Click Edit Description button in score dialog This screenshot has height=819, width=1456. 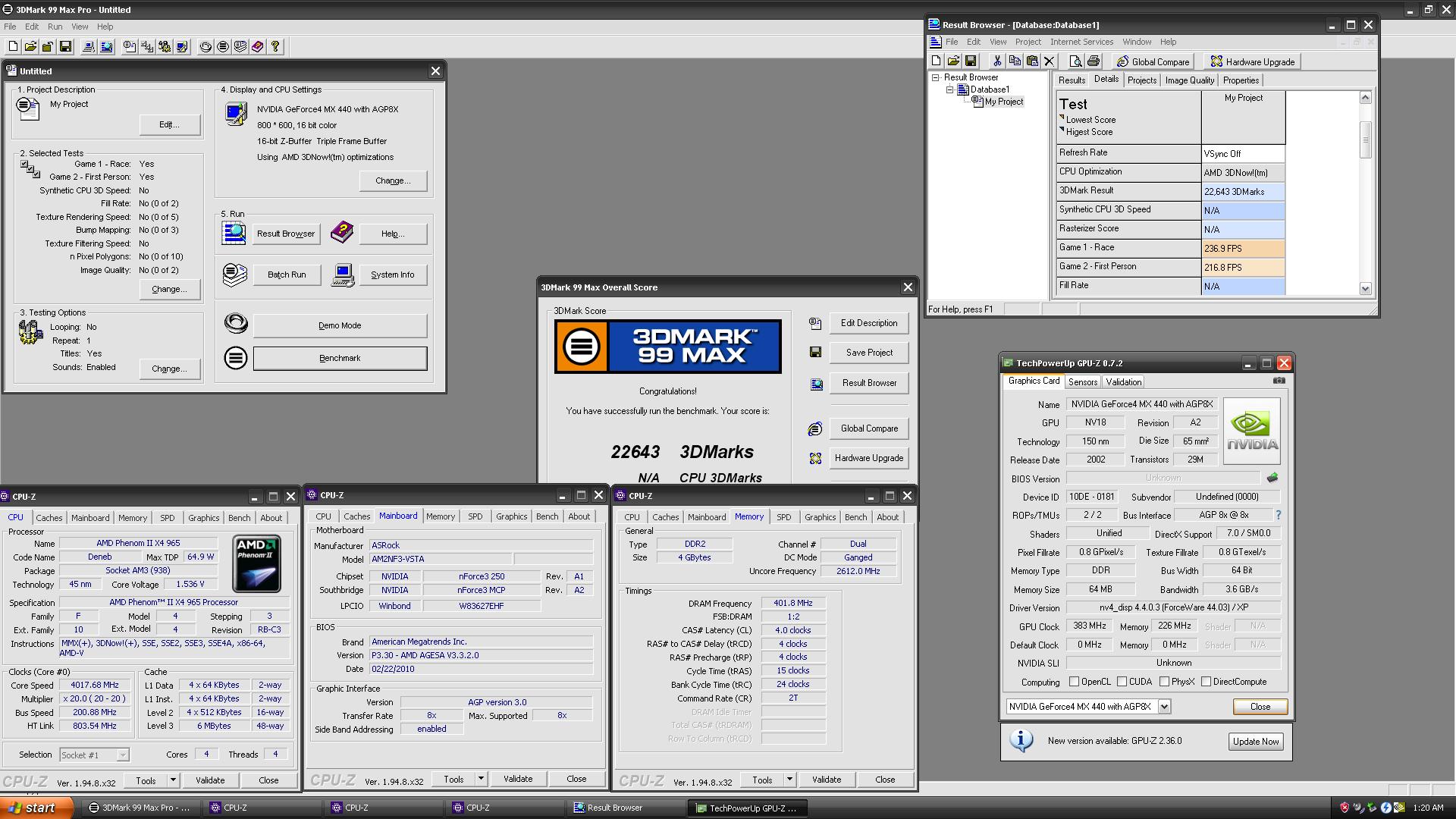click(x=869, y=323)
